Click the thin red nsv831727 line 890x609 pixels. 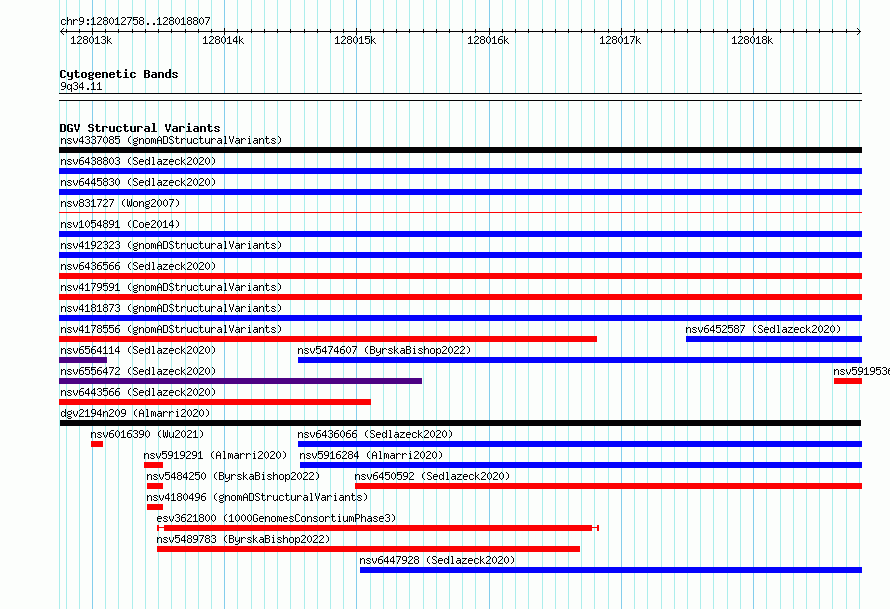pos(460,213)
